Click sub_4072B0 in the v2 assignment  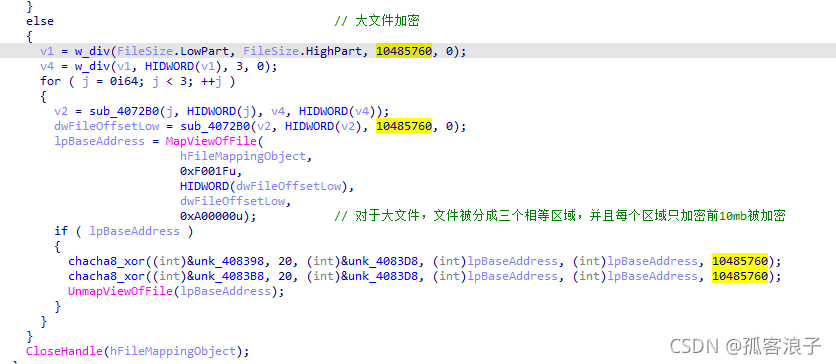(123, 111)
